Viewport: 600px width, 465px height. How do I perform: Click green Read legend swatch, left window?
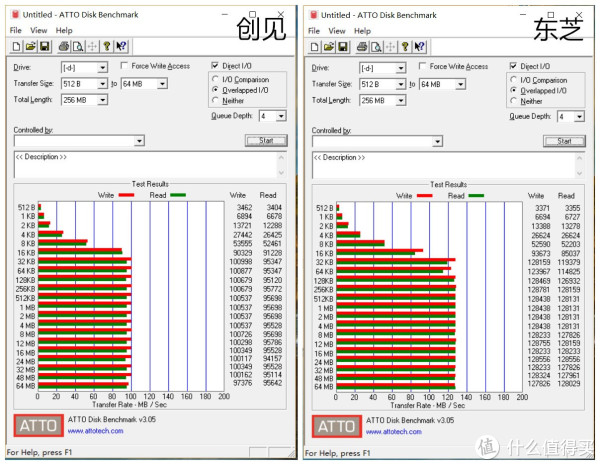pos(178,195)
